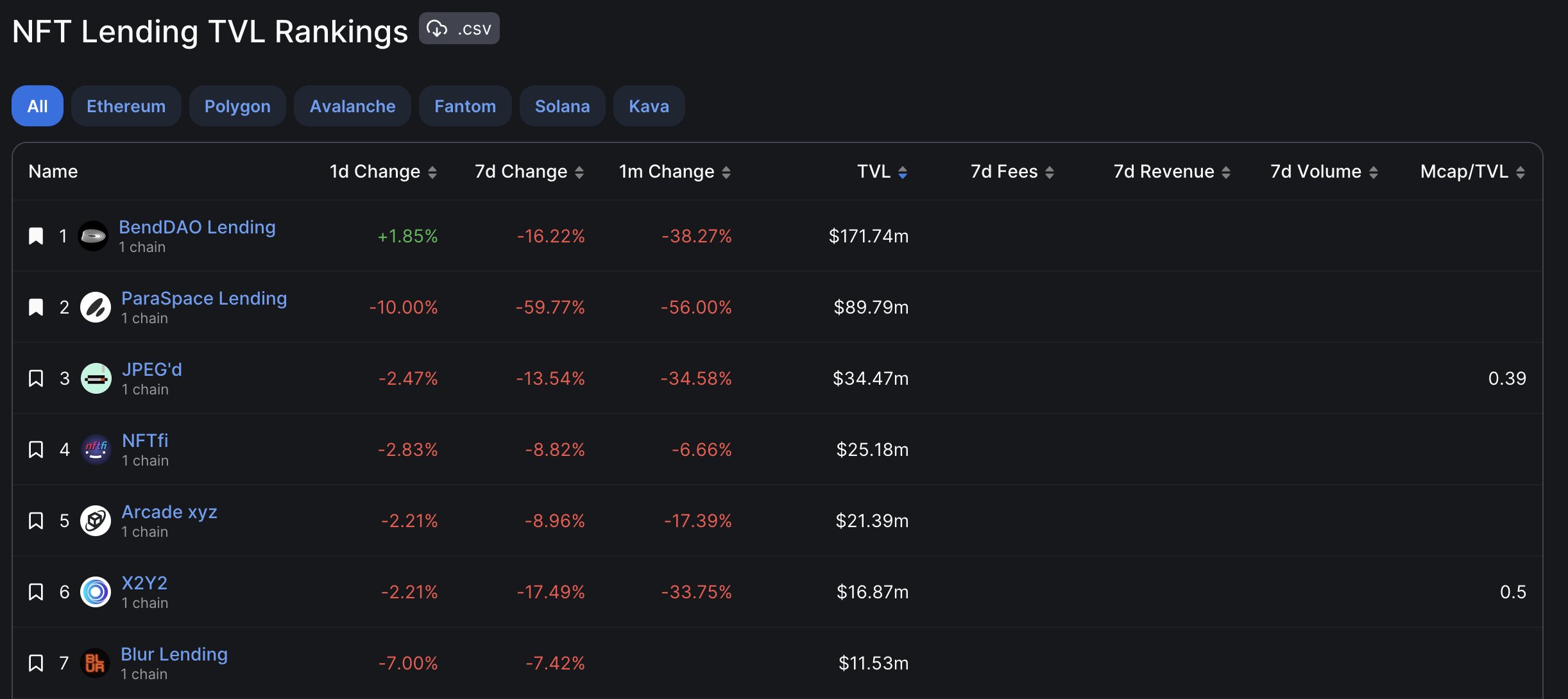
Task: Filter rankings by Fantom
Action: pos(465,106)
